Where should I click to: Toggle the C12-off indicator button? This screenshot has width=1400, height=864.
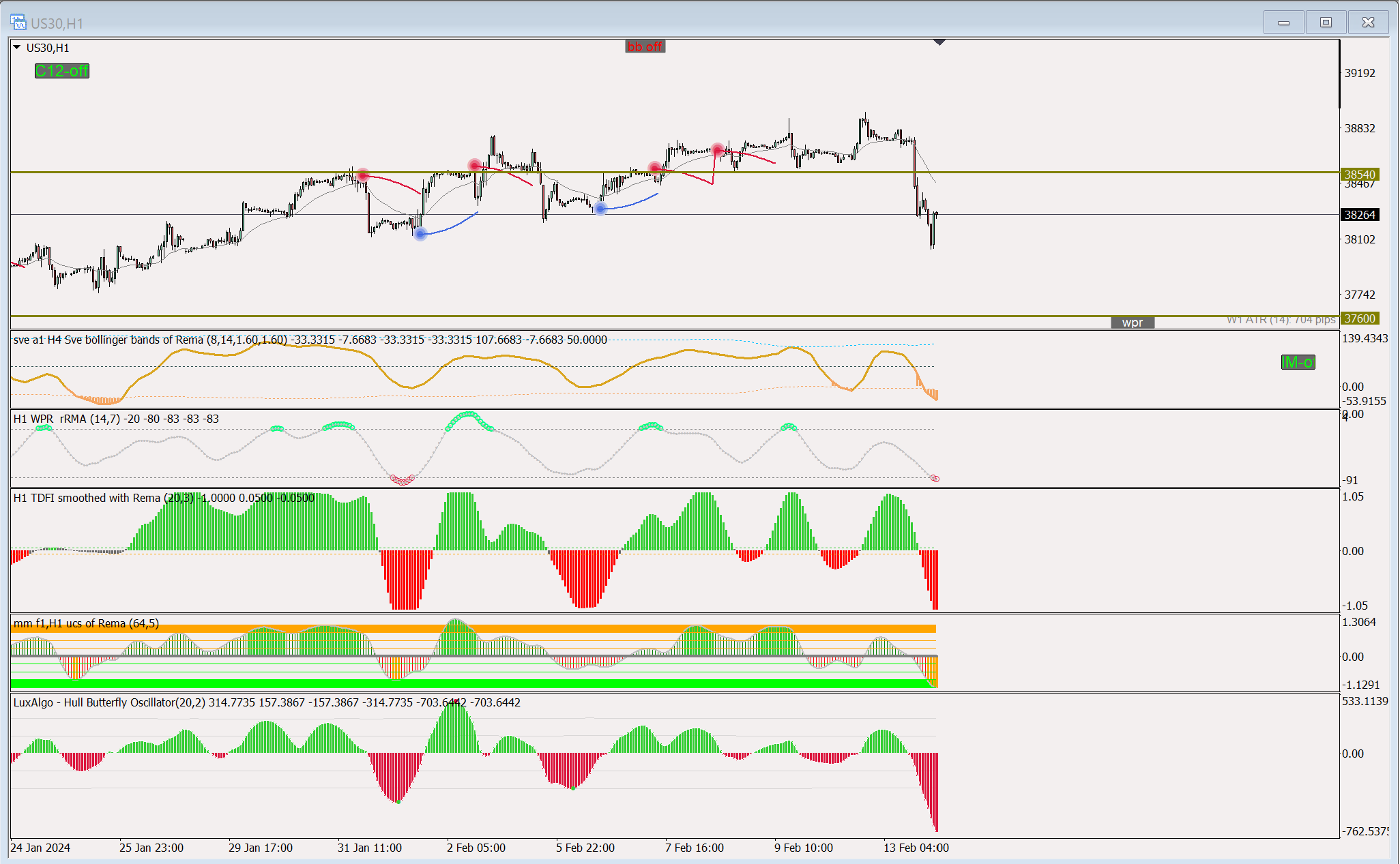pyautogui.click(x=62, y=71)
